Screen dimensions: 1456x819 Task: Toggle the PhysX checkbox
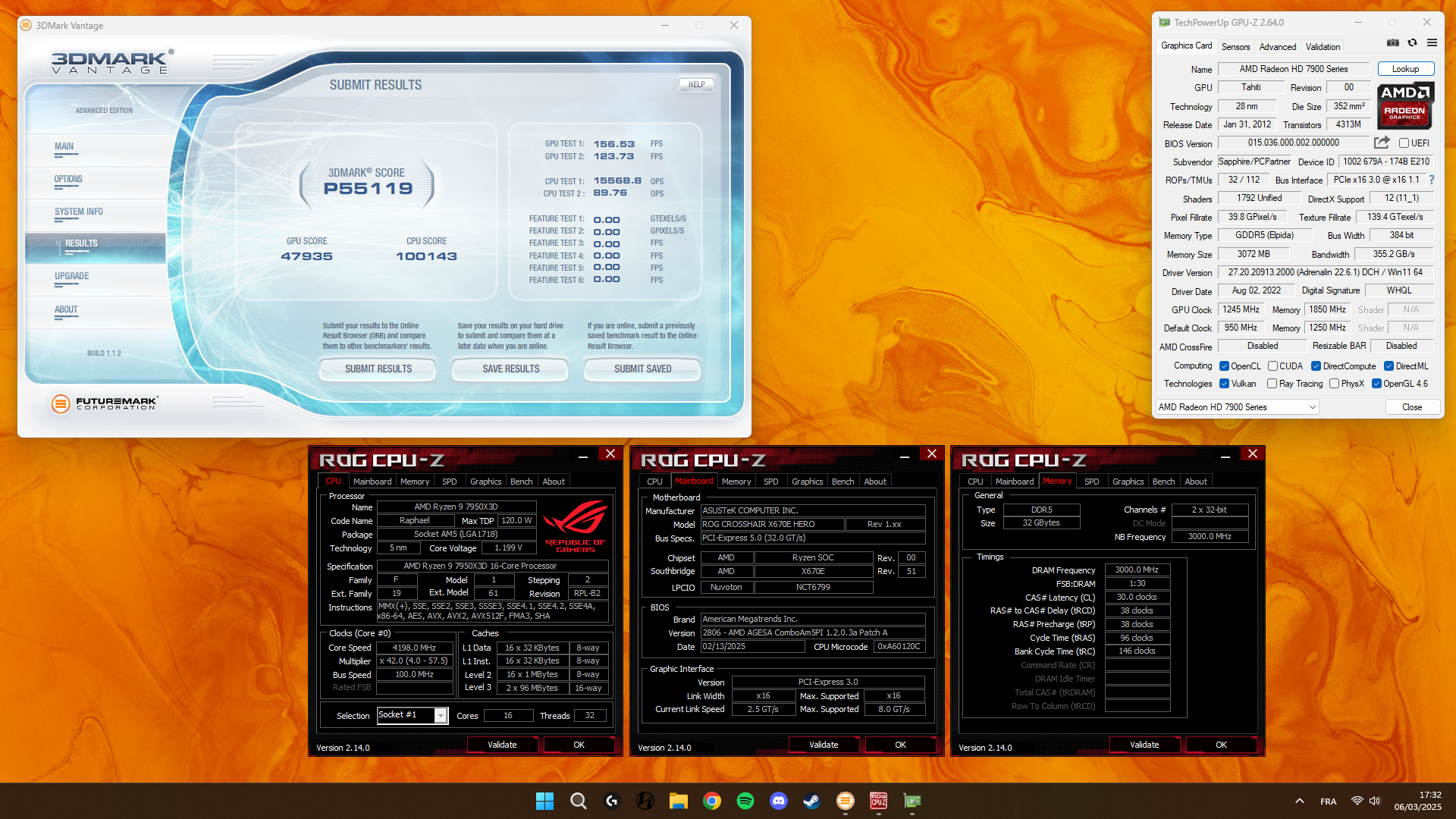pos(1334,384)
